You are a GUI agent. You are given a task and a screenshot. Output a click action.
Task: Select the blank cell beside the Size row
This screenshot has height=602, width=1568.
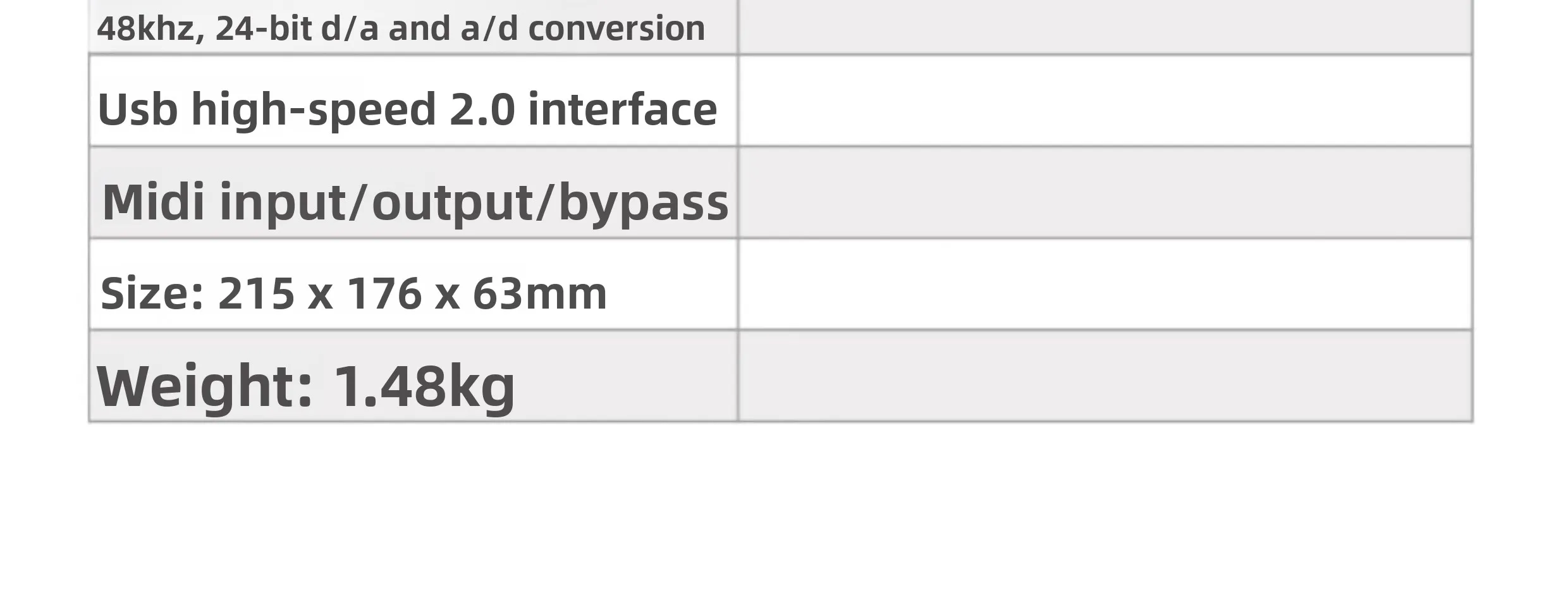(x=1105, y=285)
